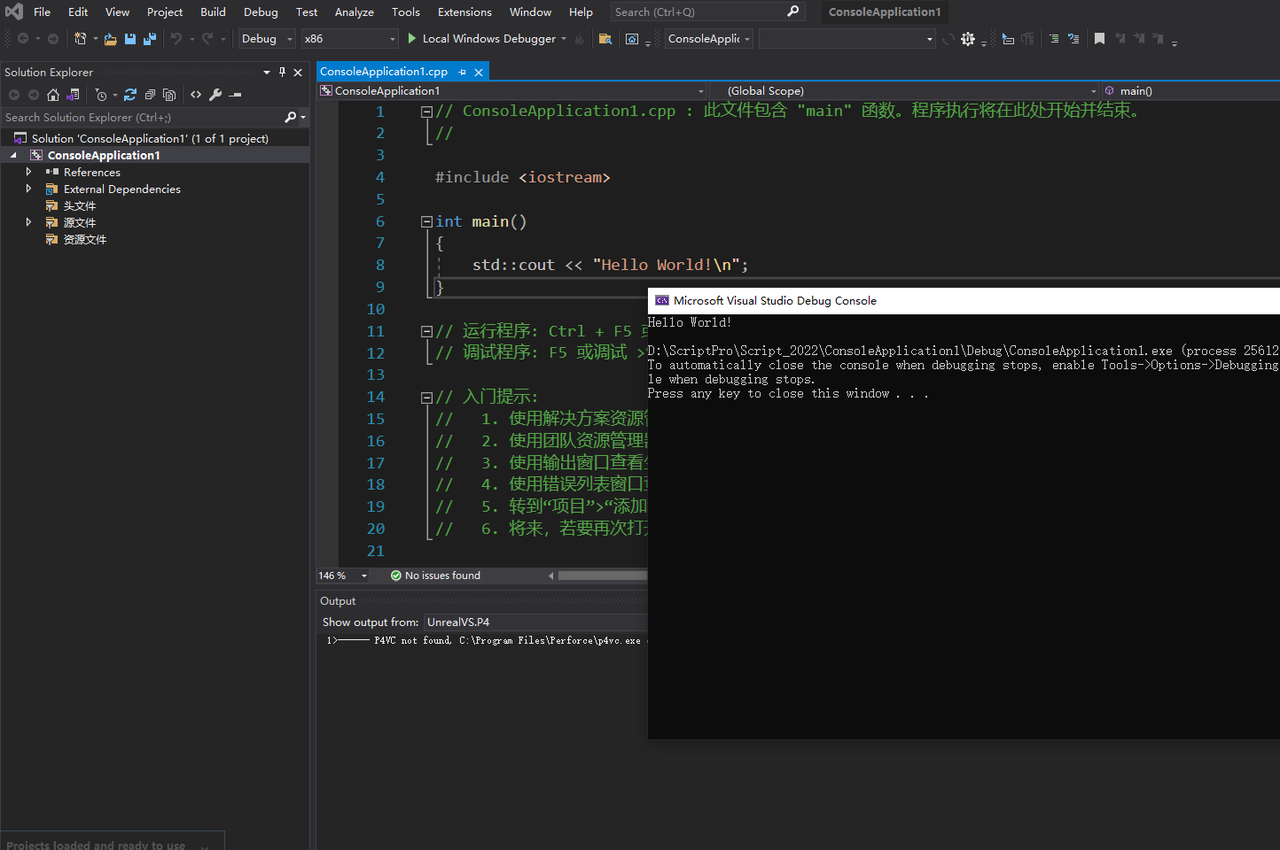
Task: Save the current file with Save icon
Action: [x=130, y=39]
